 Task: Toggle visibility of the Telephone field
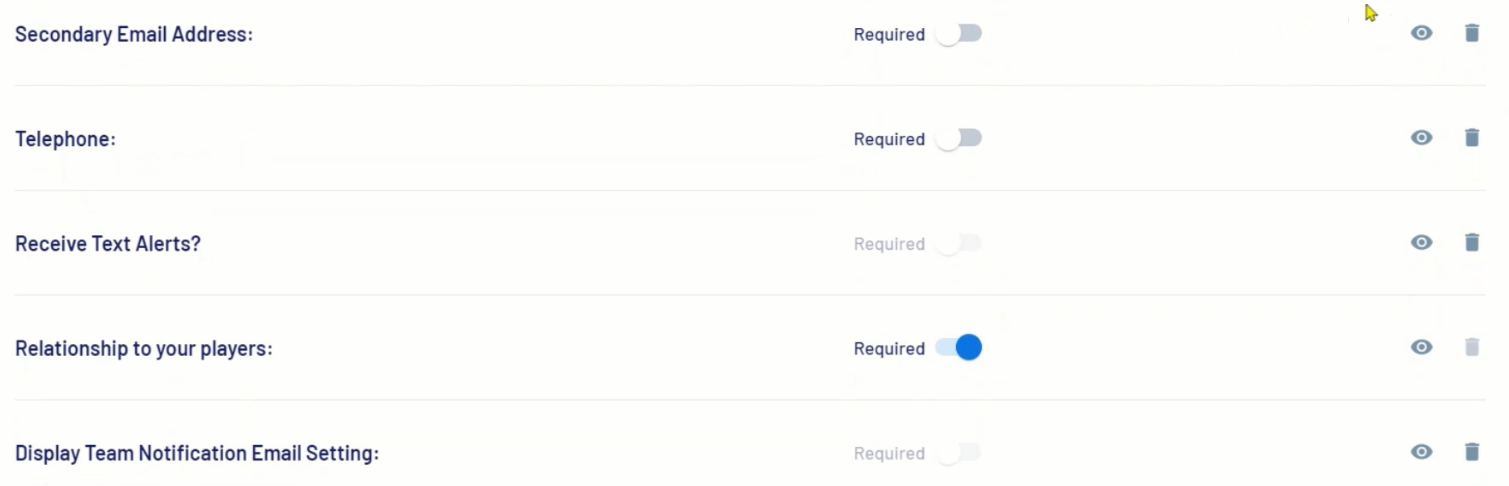(1421, 138)
